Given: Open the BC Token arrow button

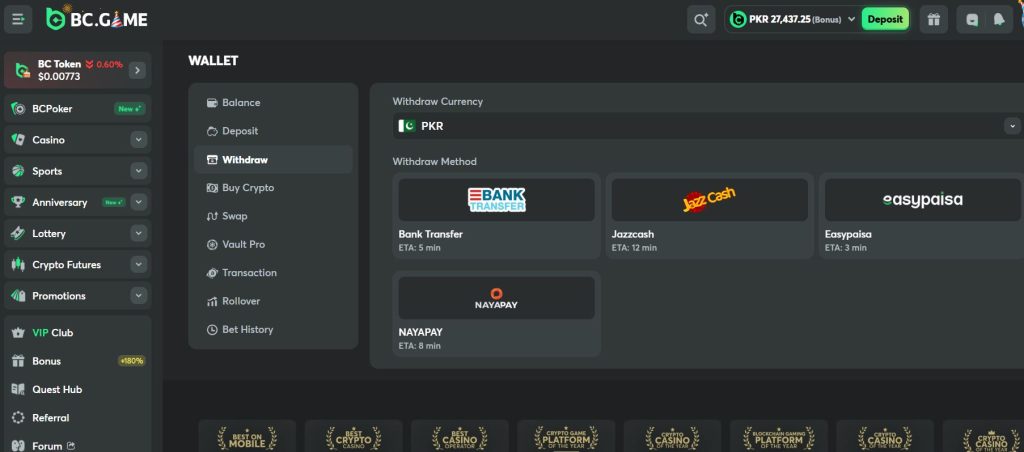Looking at the screenshot, I should click(137, 70).
